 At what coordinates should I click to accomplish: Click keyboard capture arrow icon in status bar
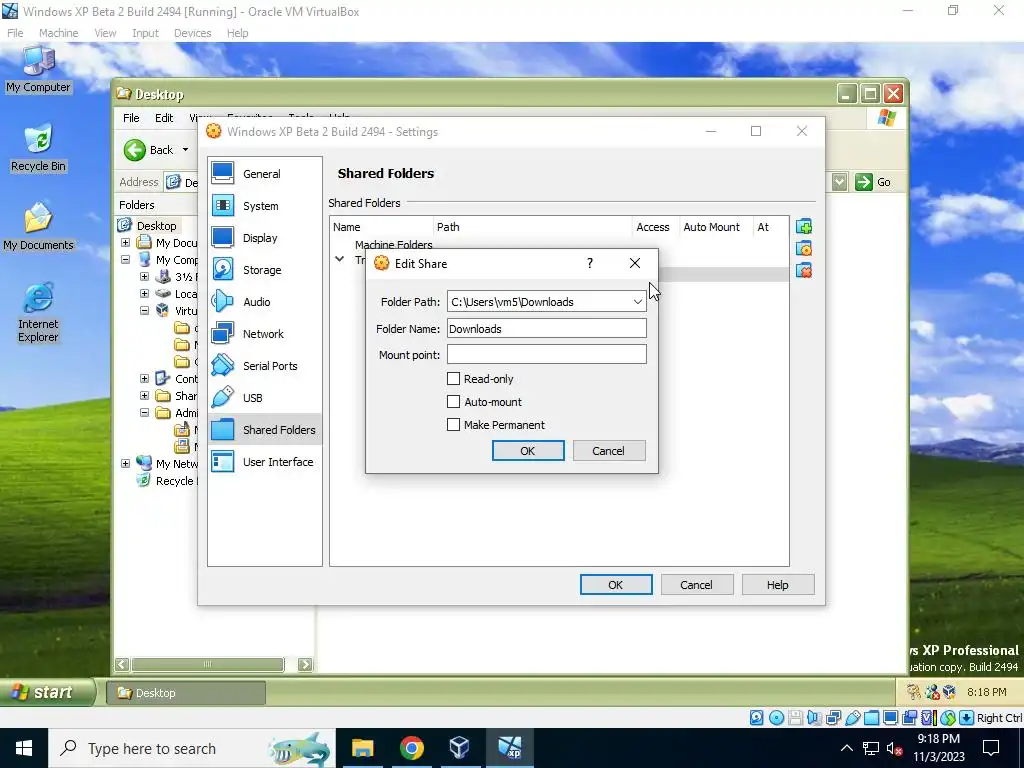[x=967, y=718]
